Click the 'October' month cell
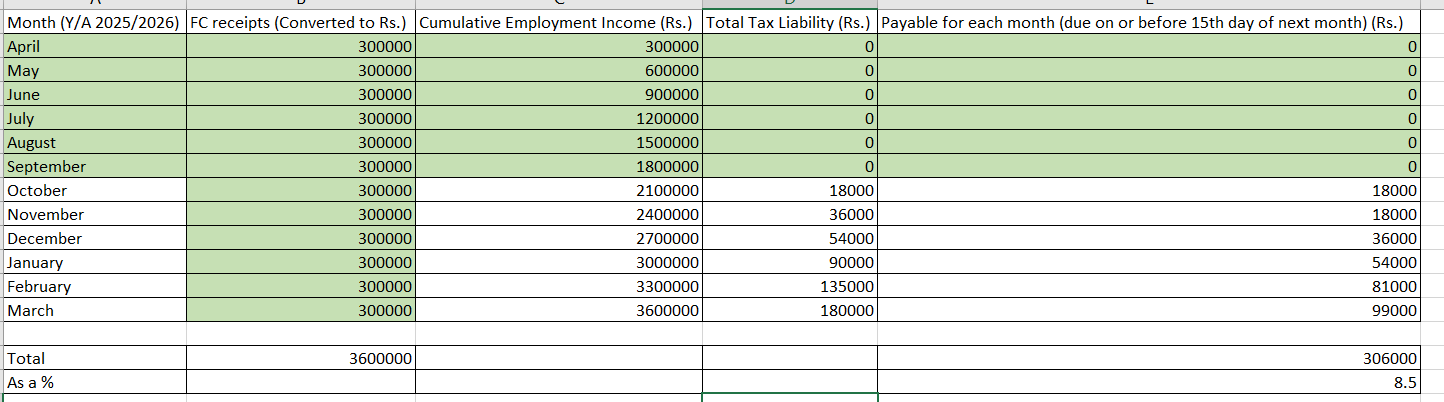The width and height of the screenshot is (1444, 402). coord(93,191)
